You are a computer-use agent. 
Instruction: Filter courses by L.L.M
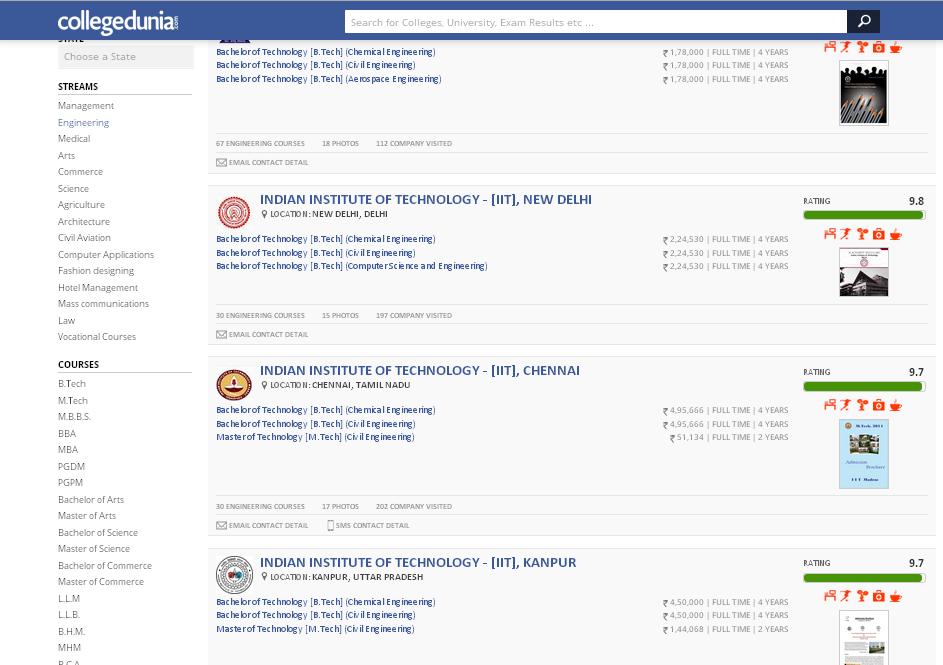click(x=69, y=599)
